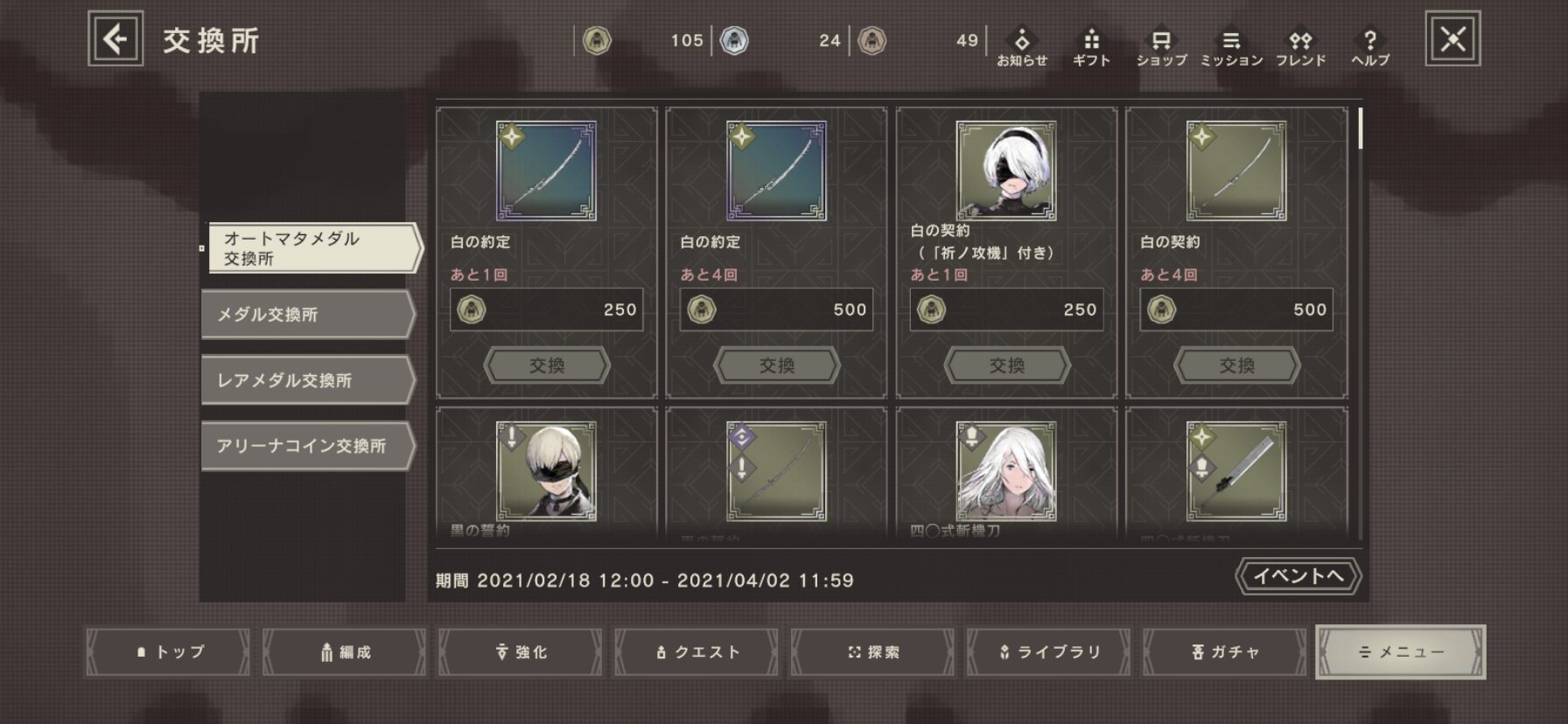Switch to the レアメダル交換所 tab
This screenshot has height=724, width=1568.
(x=308, y=380)
